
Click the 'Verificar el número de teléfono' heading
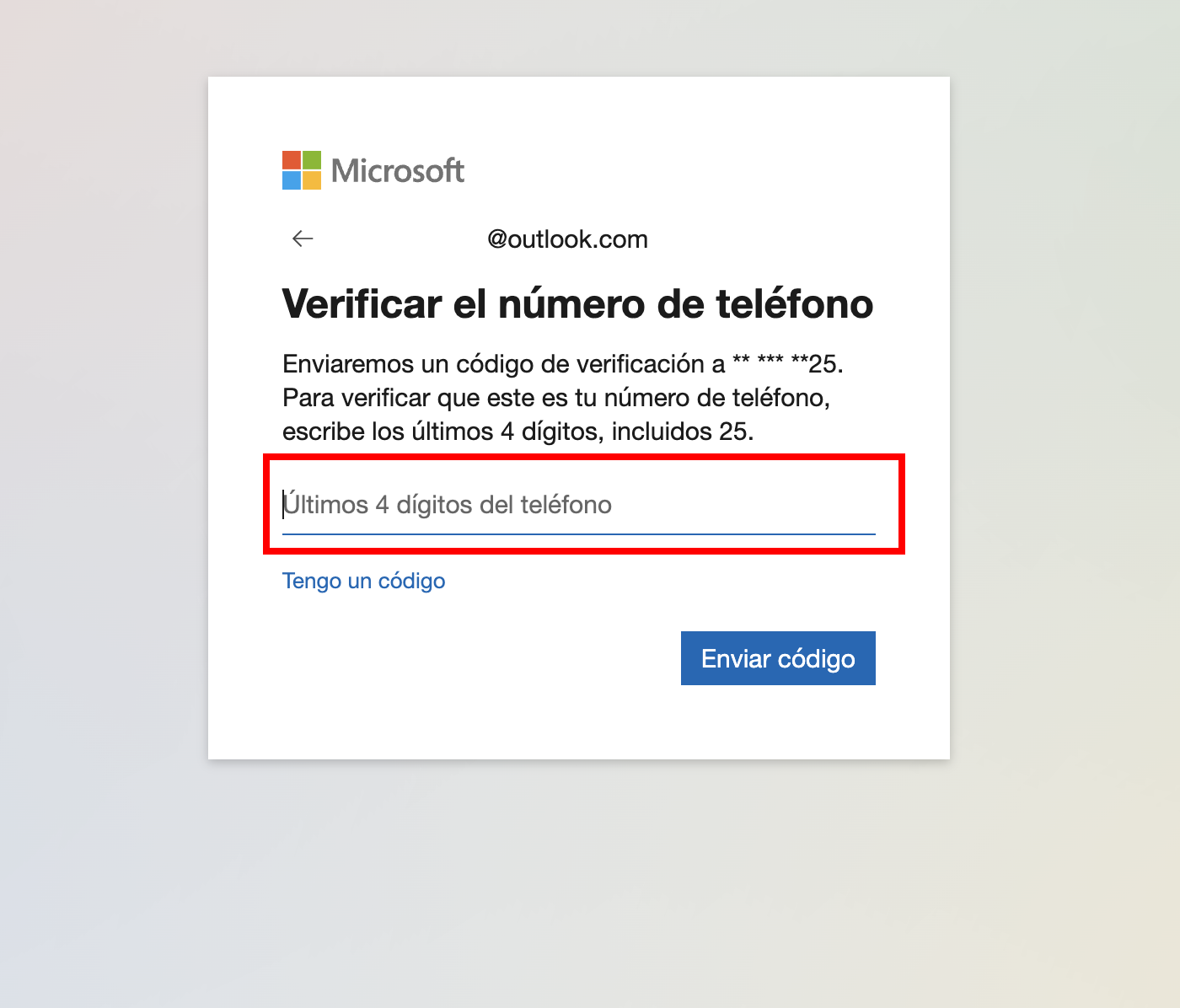pos(577,304)
